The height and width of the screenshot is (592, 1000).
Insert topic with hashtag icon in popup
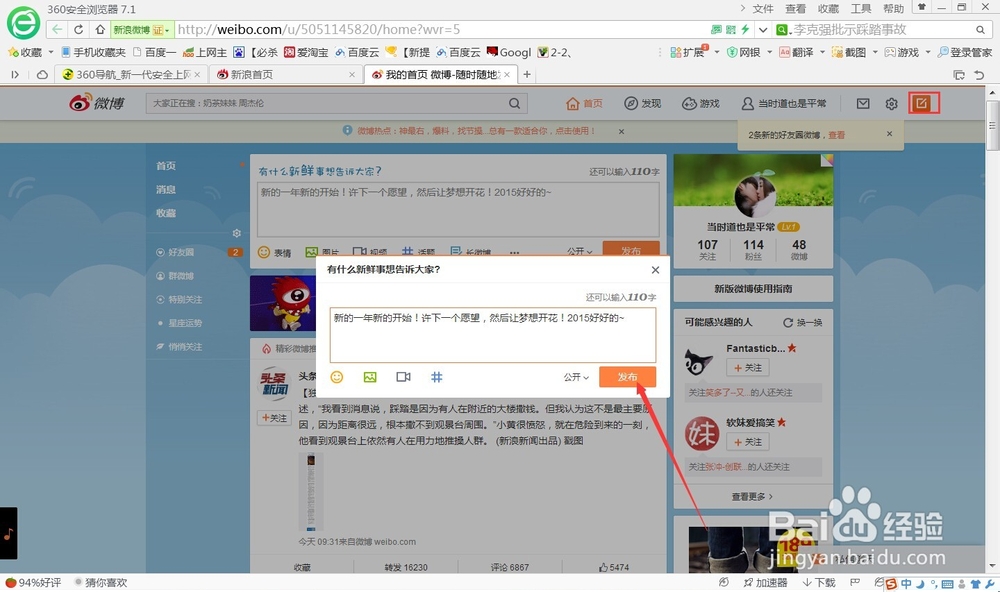point(436,377)
